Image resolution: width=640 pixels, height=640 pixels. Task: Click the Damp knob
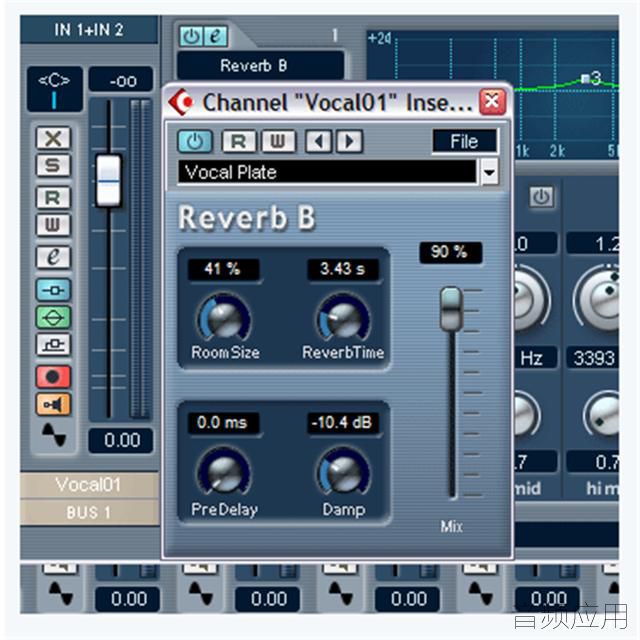coord(343,472)
